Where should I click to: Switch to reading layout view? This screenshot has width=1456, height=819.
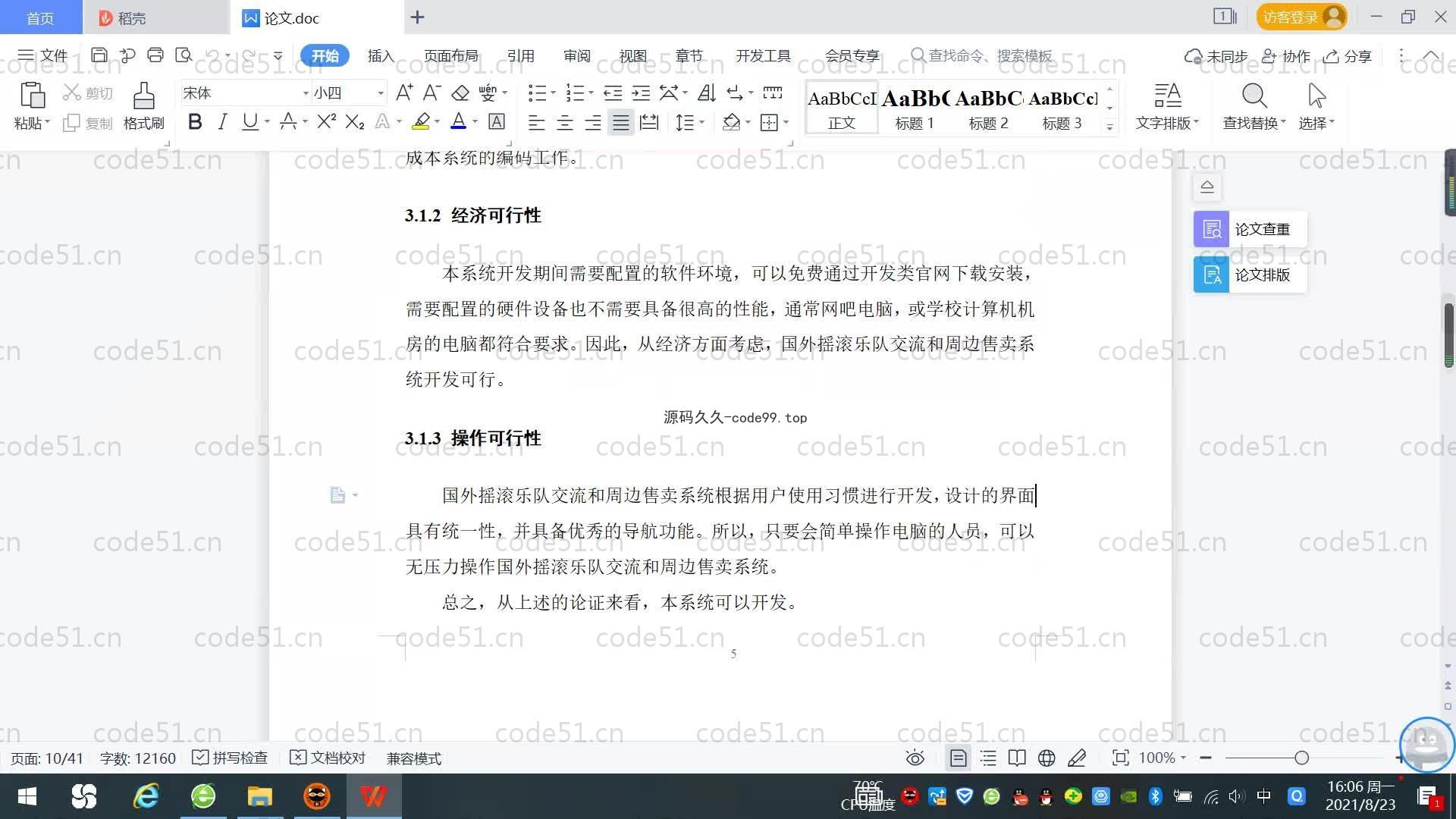point(1017,758)
